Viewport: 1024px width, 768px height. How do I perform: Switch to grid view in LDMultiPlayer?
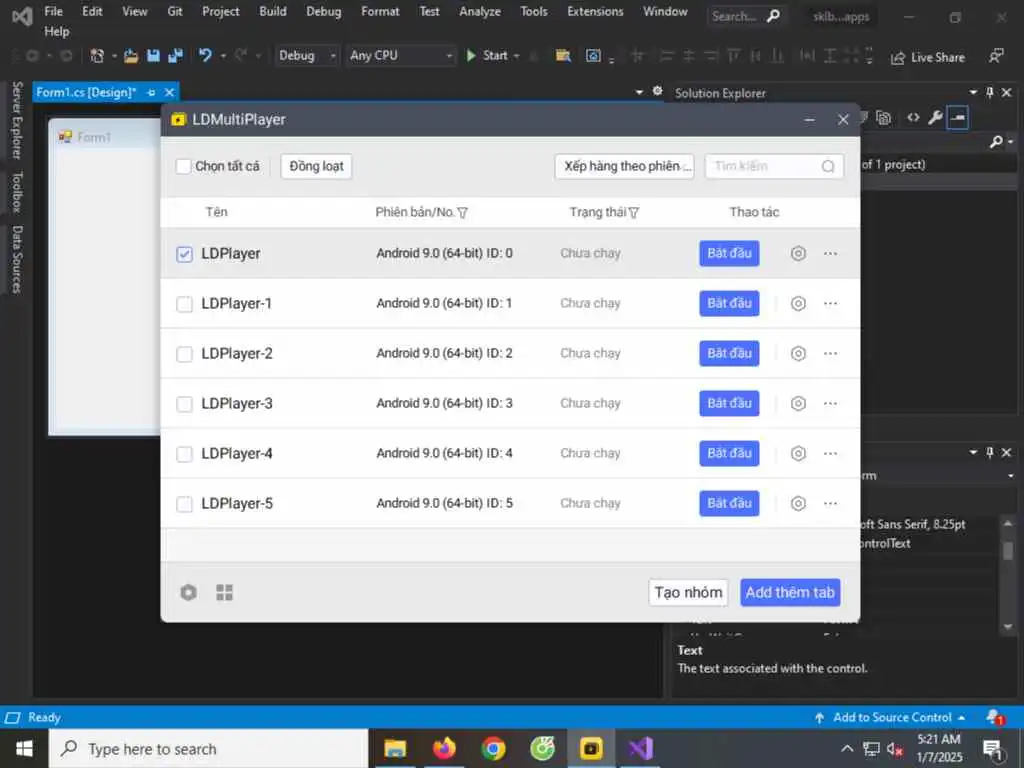(225, 592)
